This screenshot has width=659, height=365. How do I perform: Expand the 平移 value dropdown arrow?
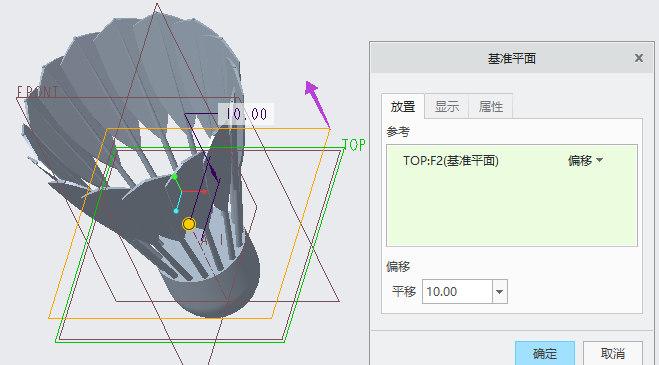pos(499,291)
